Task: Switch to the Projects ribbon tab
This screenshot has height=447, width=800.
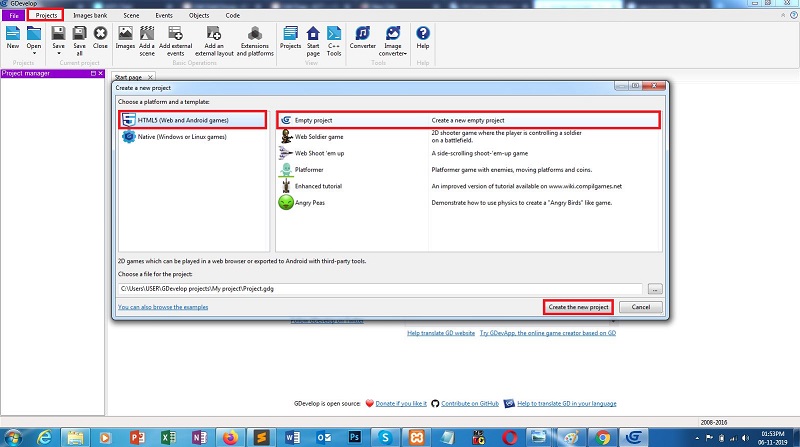Action: (x=46, y=15)
